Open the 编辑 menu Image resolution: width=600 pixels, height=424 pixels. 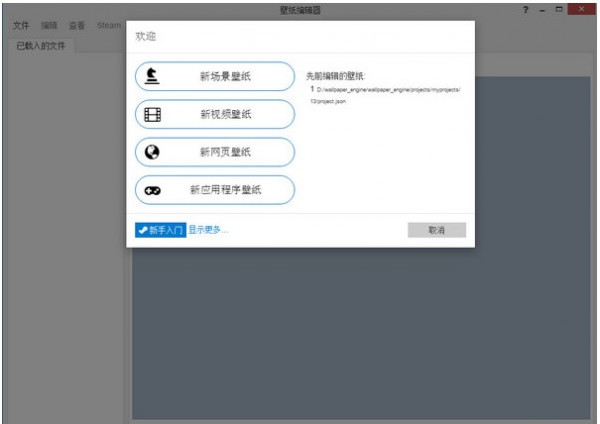click(49, 25)
